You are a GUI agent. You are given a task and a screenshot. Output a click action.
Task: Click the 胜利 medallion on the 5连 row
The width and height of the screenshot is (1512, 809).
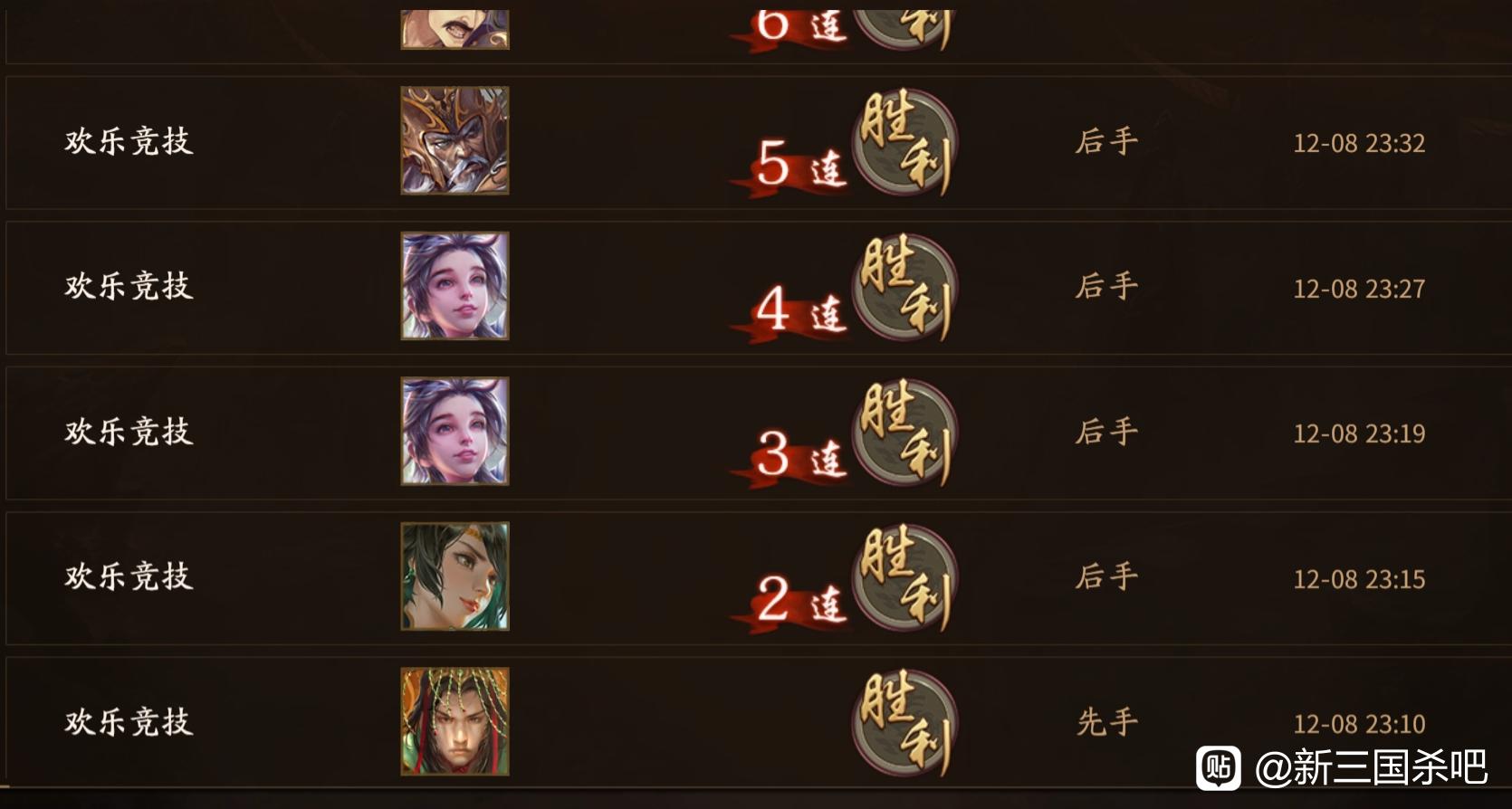tap(904, 142)
